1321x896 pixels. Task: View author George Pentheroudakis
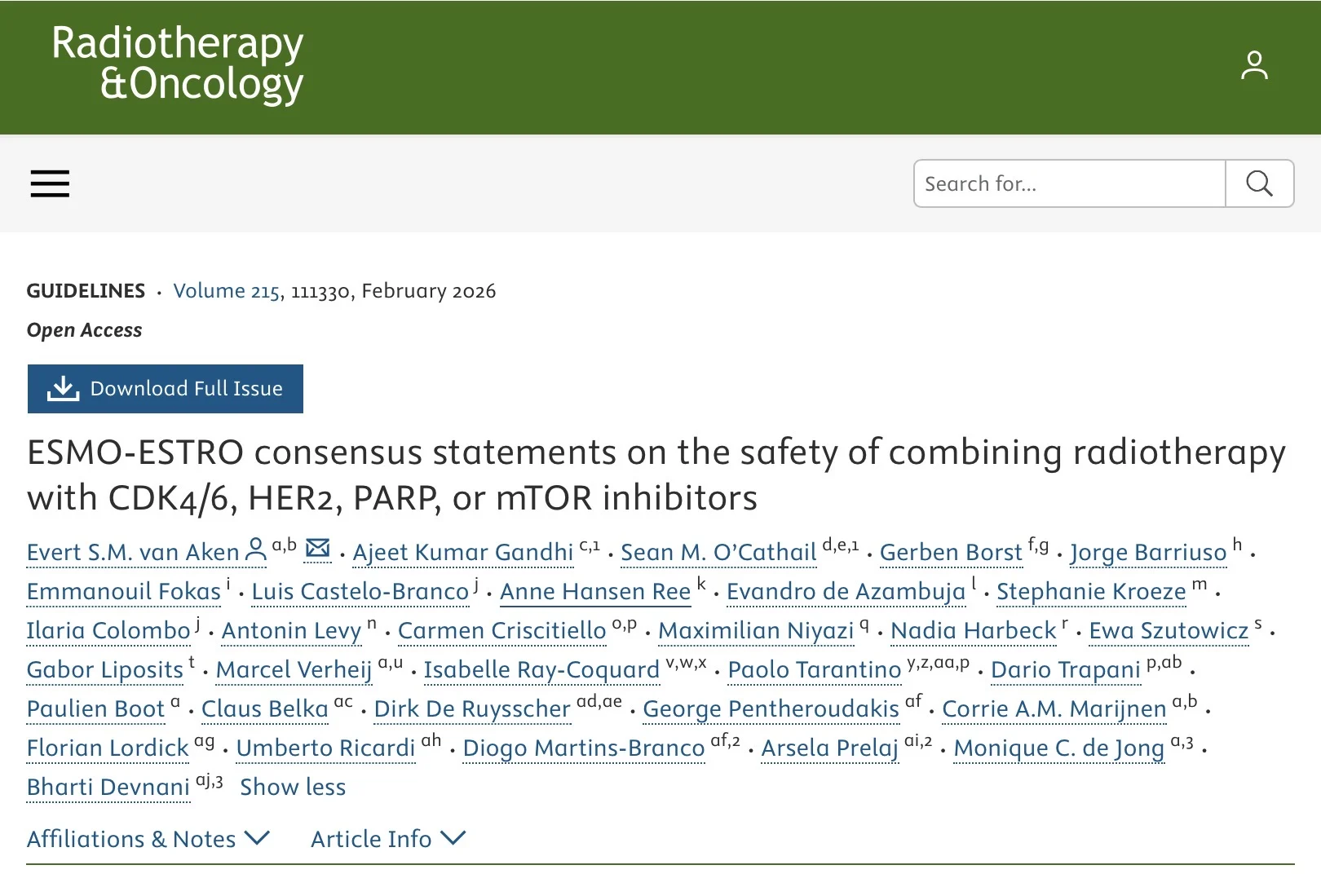point(771,709)
